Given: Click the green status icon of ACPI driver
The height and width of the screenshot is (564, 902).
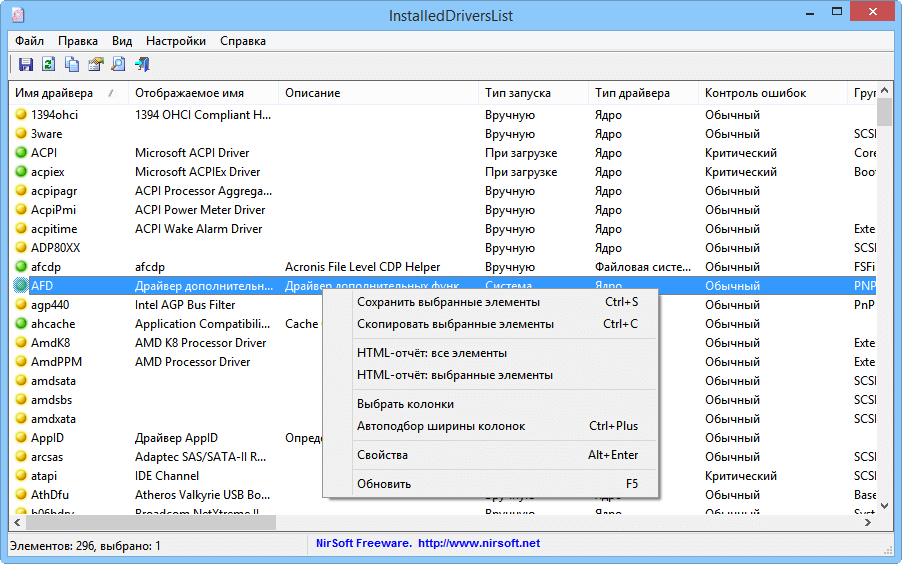Looking at the screenshot, I should [x=21, y=153].
